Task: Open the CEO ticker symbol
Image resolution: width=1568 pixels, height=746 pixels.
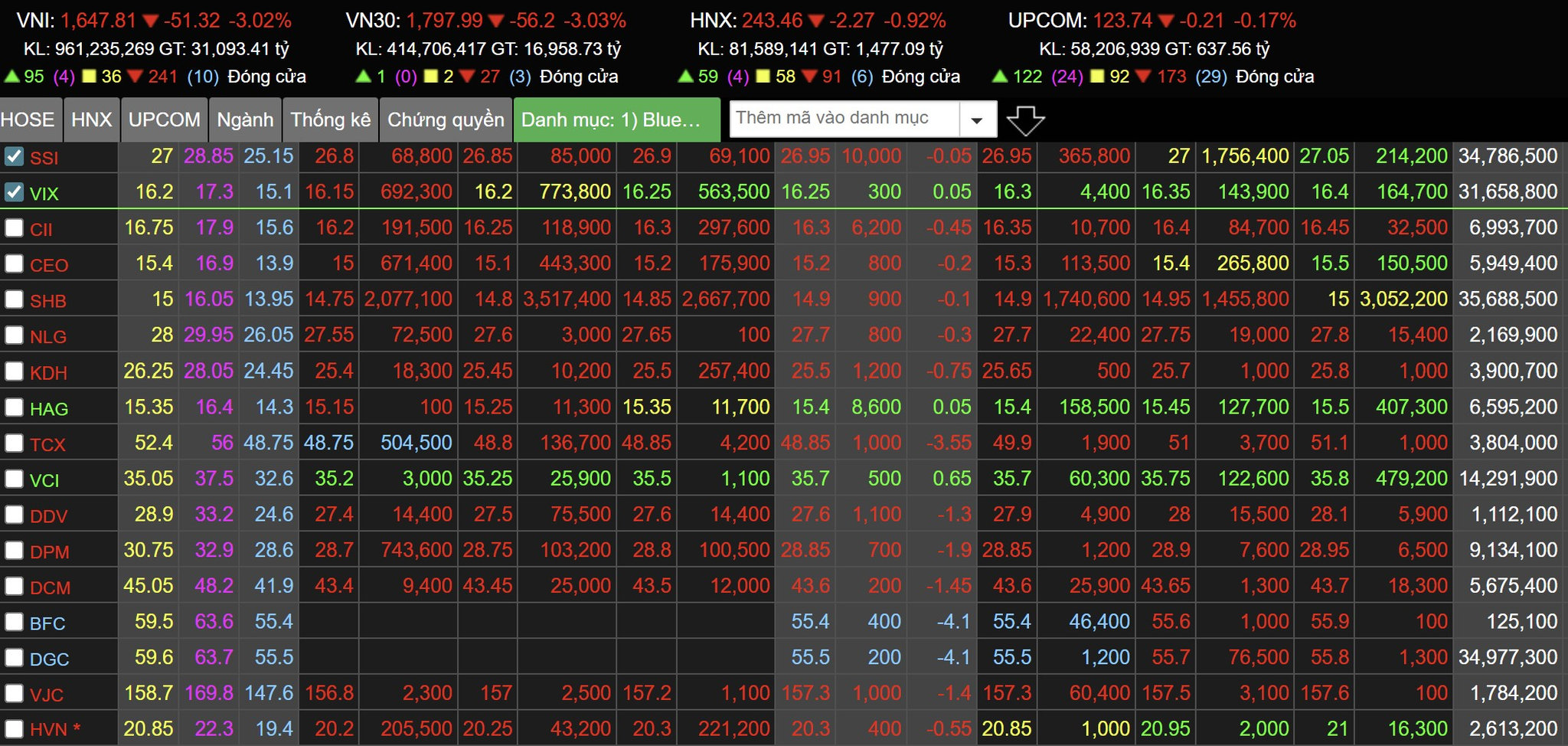Action: [49, 266]
